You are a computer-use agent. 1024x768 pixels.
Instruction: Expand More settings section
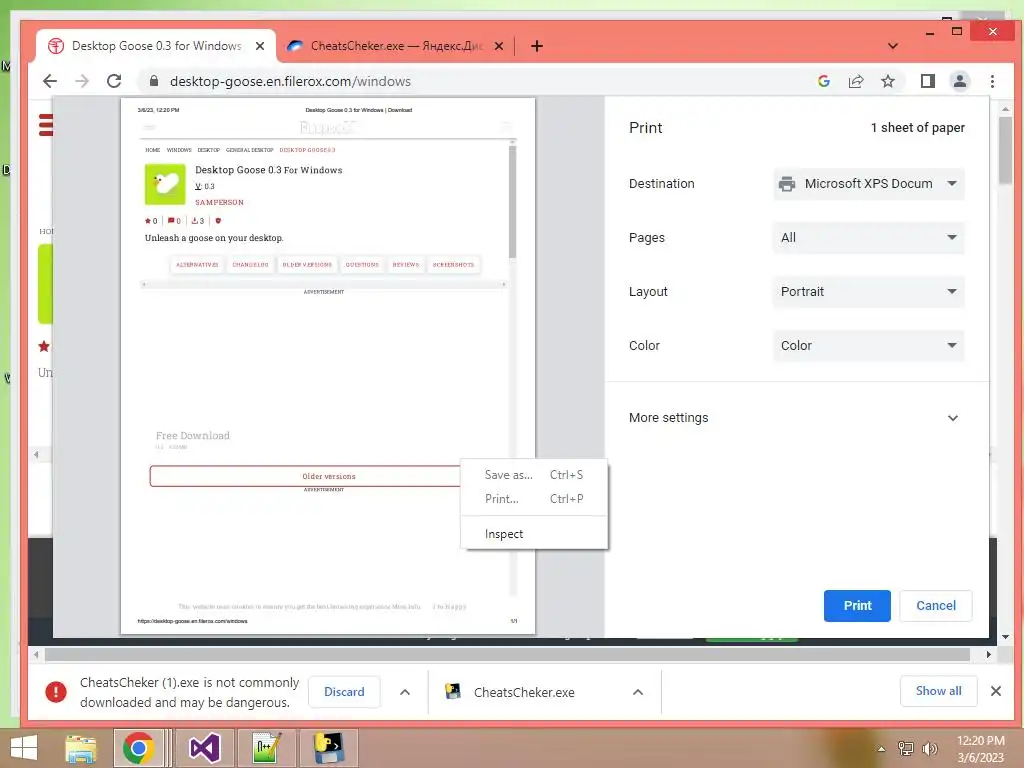point(793,418)
